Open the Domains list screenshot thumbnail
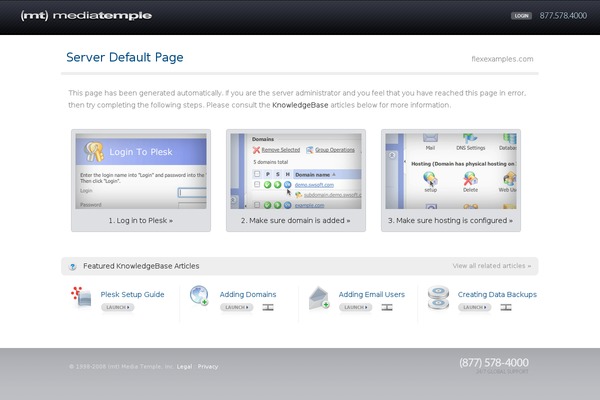Image resolution: width=600 pixels, height=400 pixels. point(296,171)
